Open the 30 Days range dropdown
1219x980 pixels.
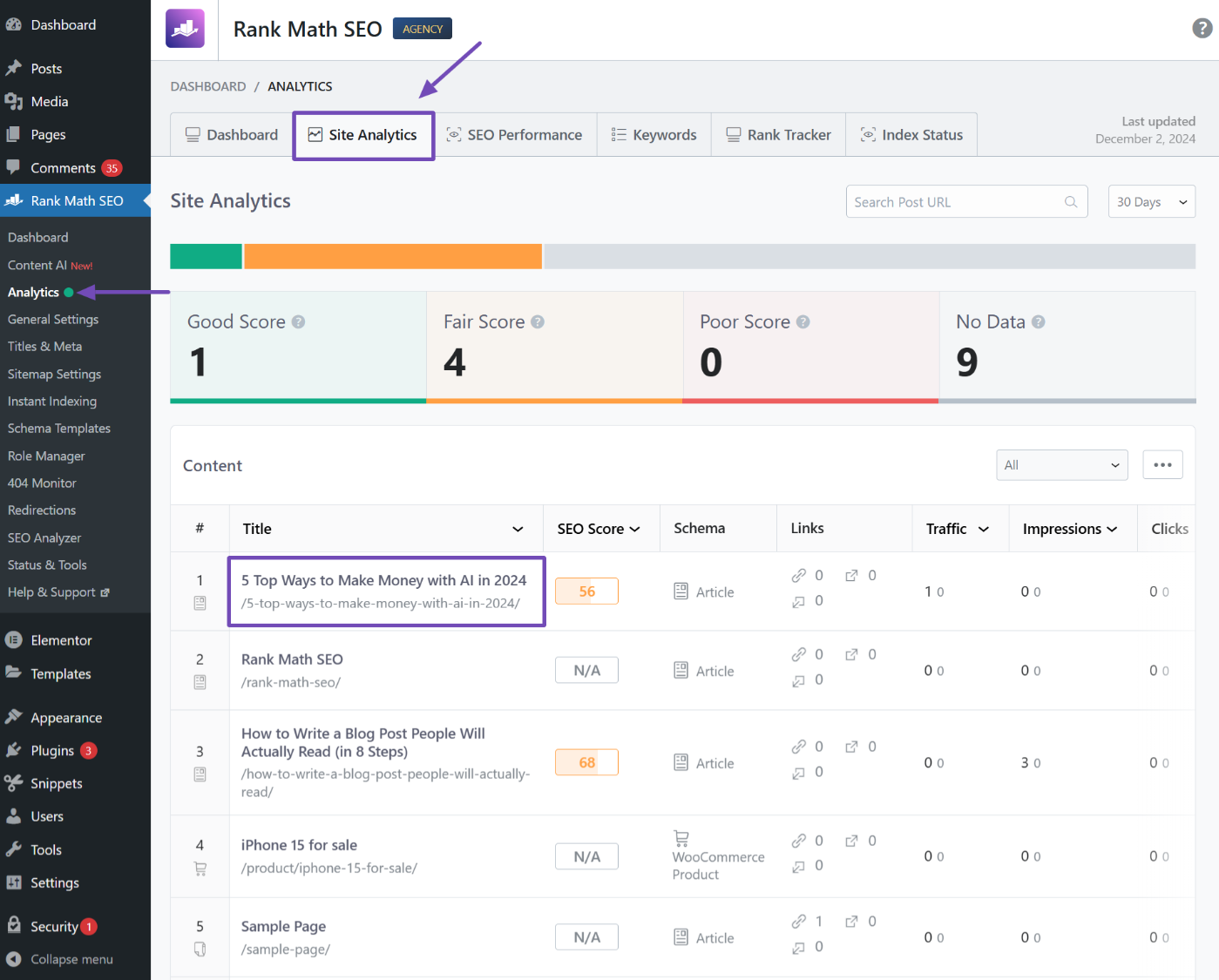point(1151,201)
